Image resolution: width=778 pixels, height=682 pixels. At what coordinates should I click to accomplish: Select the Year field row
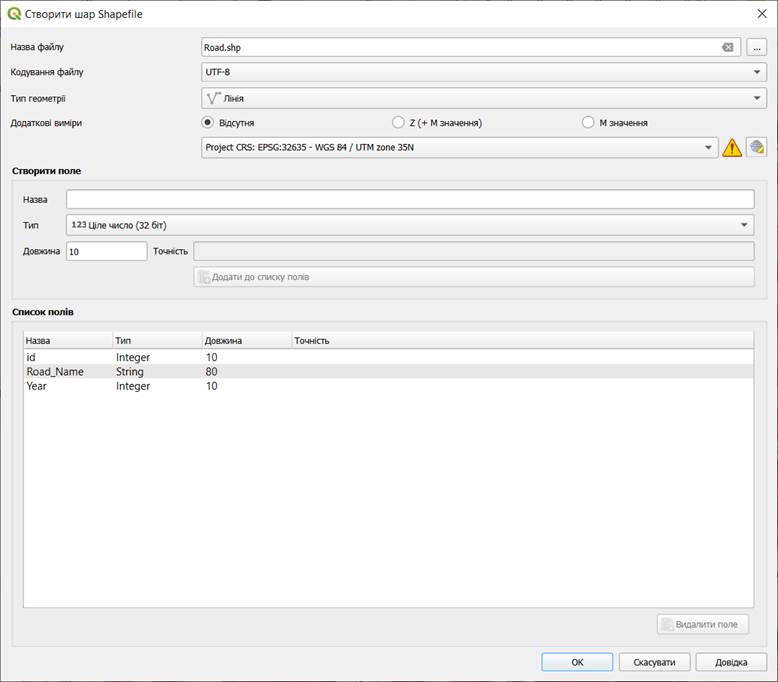[38, 386]
